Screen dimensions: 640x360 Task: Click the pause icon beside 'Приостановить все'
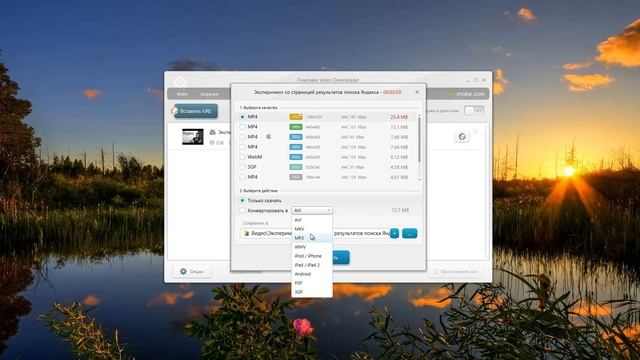click(x=435, y=271)
